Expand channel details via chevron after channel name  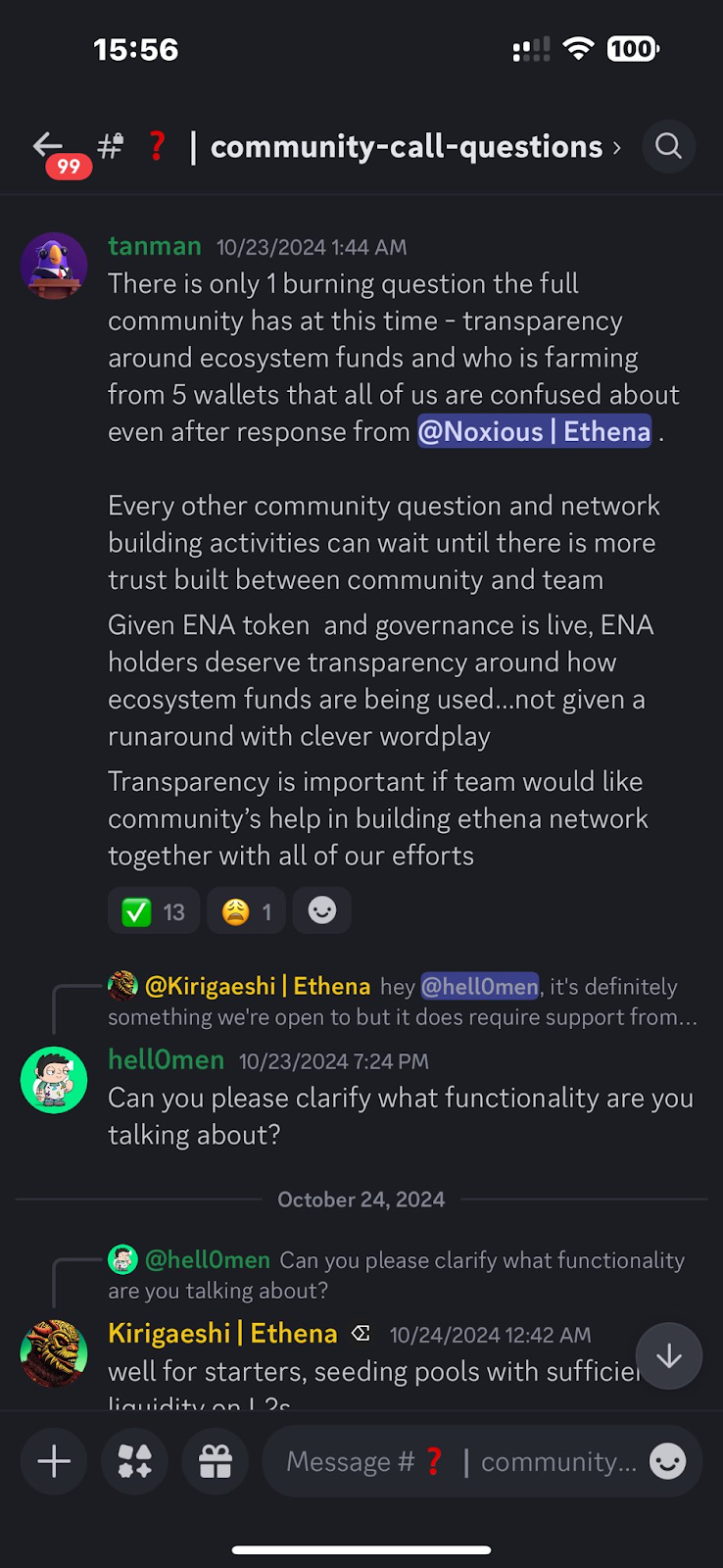(x=617, y=148)
